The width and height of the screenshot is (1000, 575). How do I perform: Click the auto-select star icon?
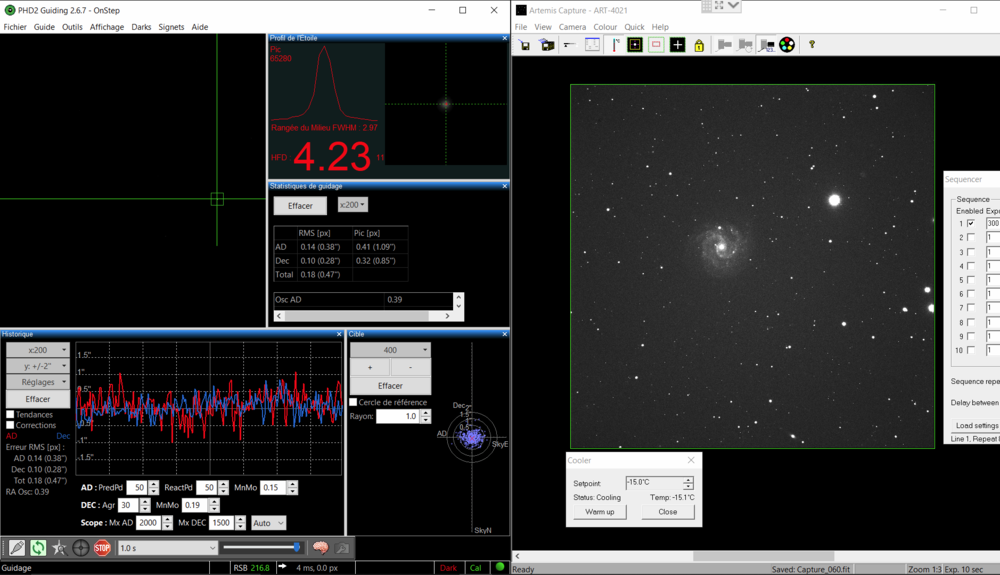pyautogui.click(x=59, y=548)
